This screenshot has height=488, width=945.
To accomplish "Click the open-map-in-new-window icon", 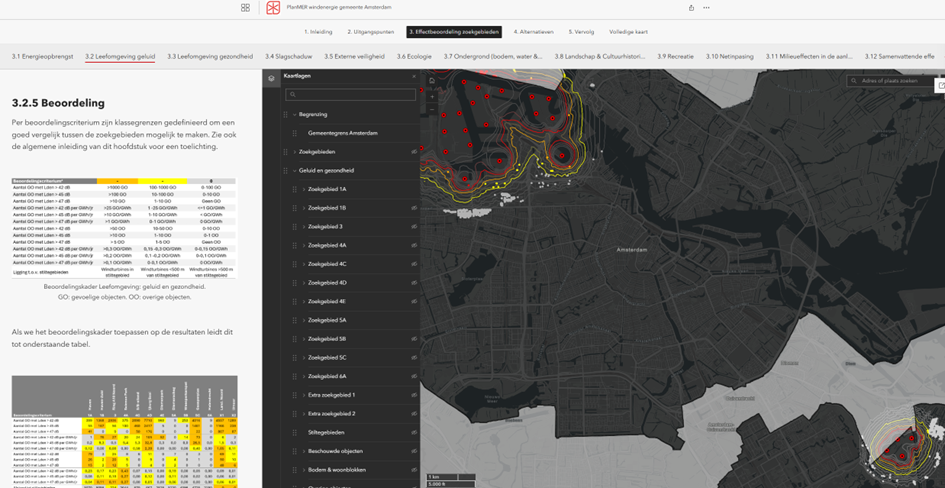I will coord(940,86).
